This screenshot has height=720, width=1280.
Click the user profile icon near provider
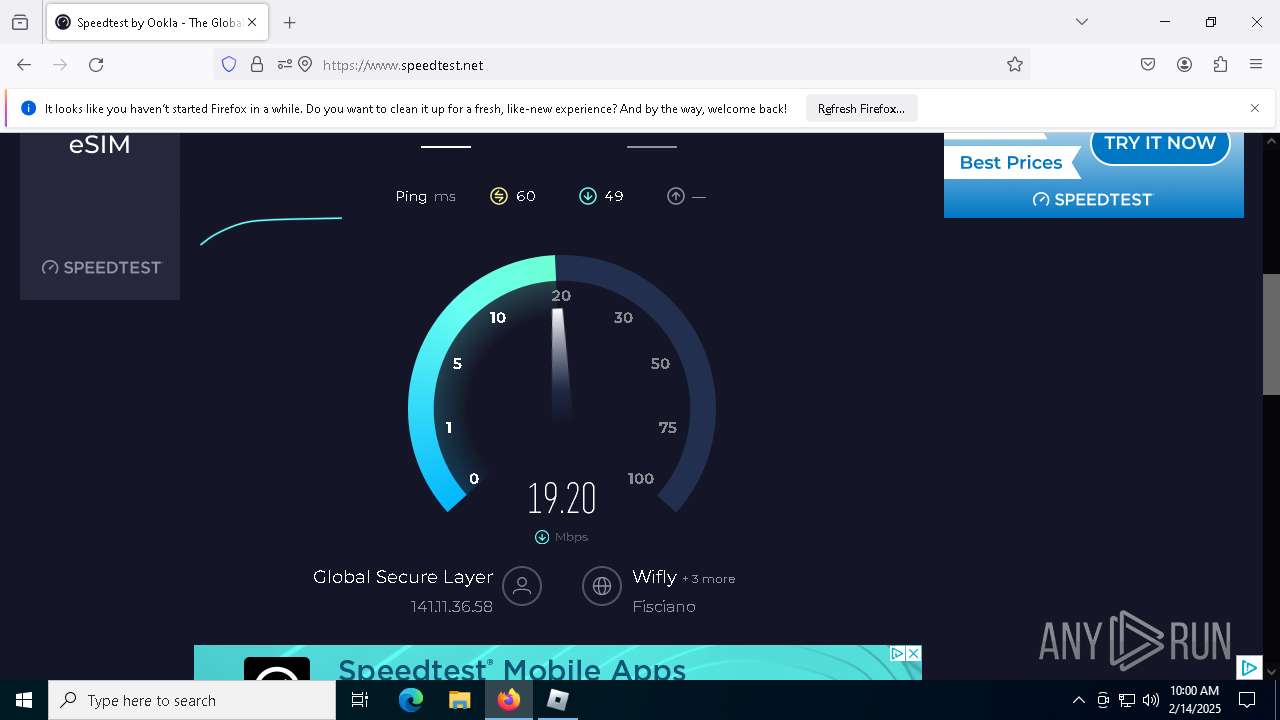(522, 586)
